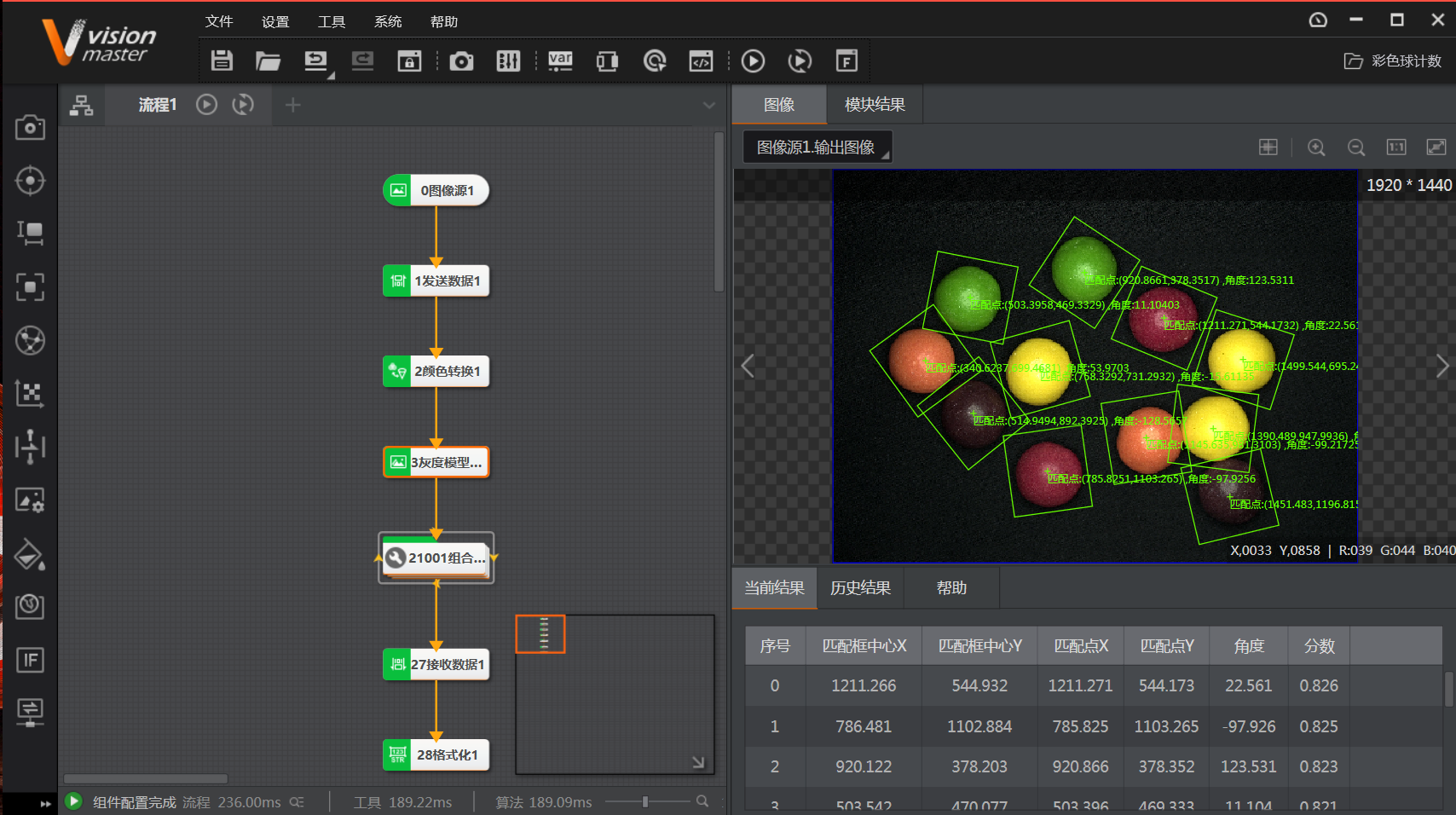Screen dimensions: 1456x815
Task: Zoom in on the image view
Action: coord(1316,147)
